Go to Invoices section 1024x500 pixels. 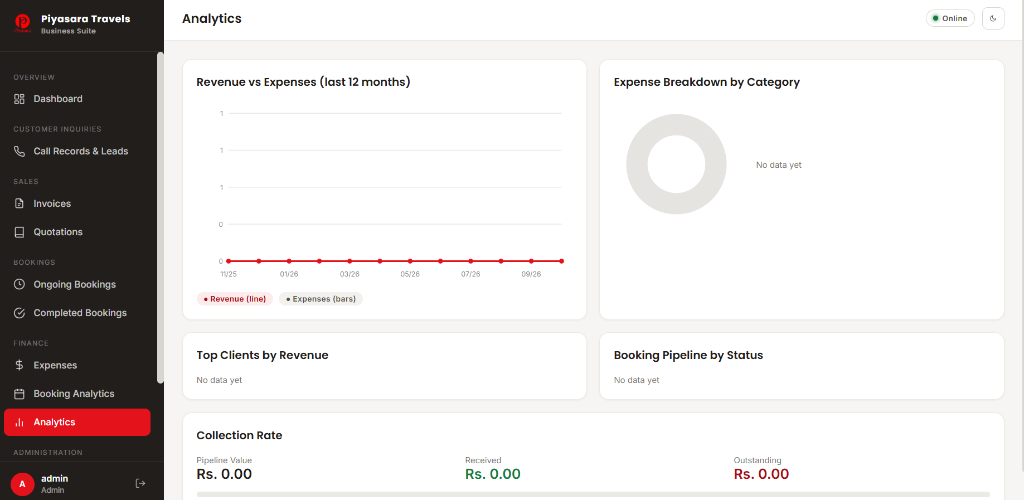coord(77,204)
